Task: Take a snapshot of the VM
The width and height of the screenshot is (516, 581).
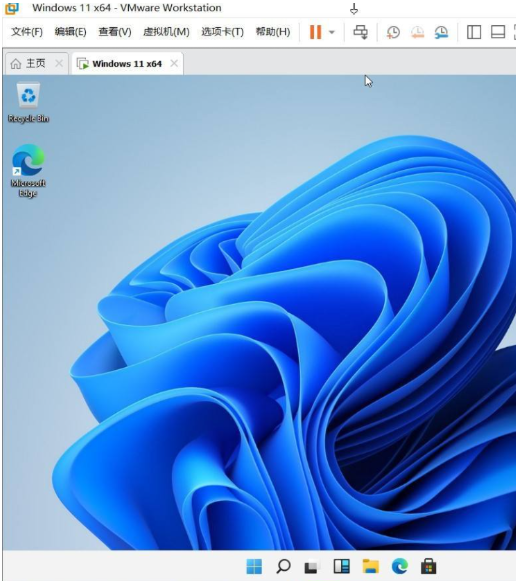Action: point(393,32)
